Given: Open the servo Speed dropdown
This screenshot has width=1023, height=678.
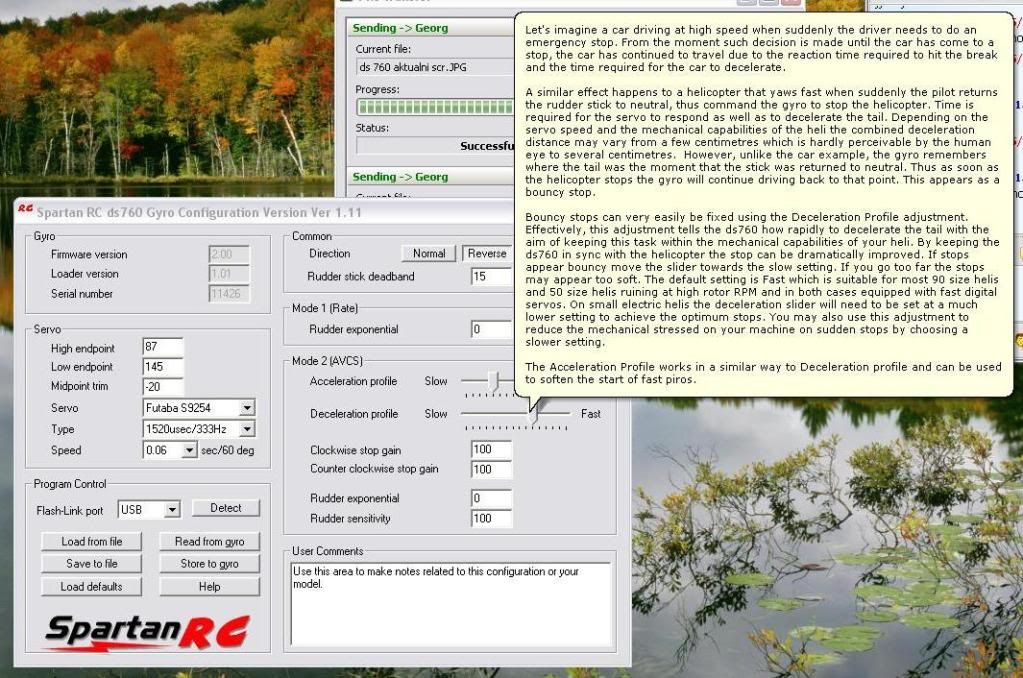Looking at the screenshot, I should click(190, 451).
